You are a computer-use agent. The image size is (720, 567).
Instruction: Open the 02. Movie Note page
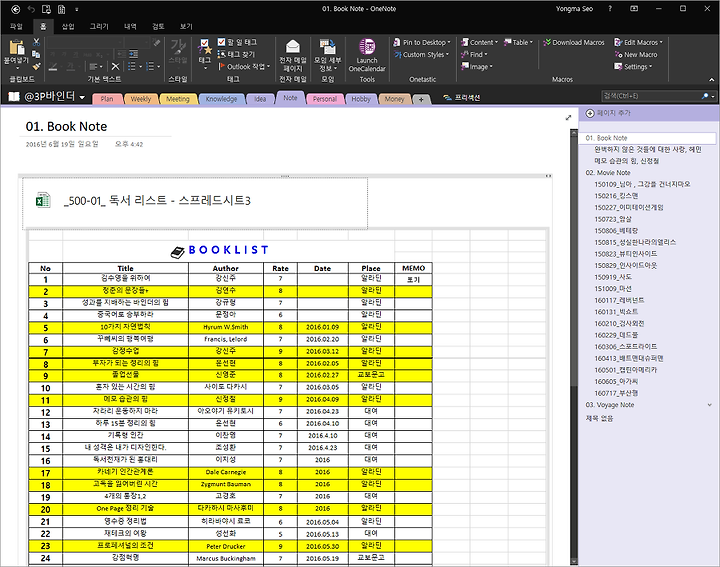608,173
